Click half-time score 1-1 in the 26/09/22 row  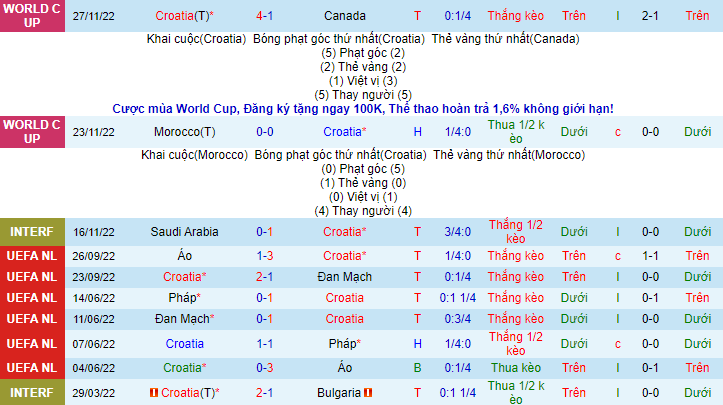click(x=650, y=256)
